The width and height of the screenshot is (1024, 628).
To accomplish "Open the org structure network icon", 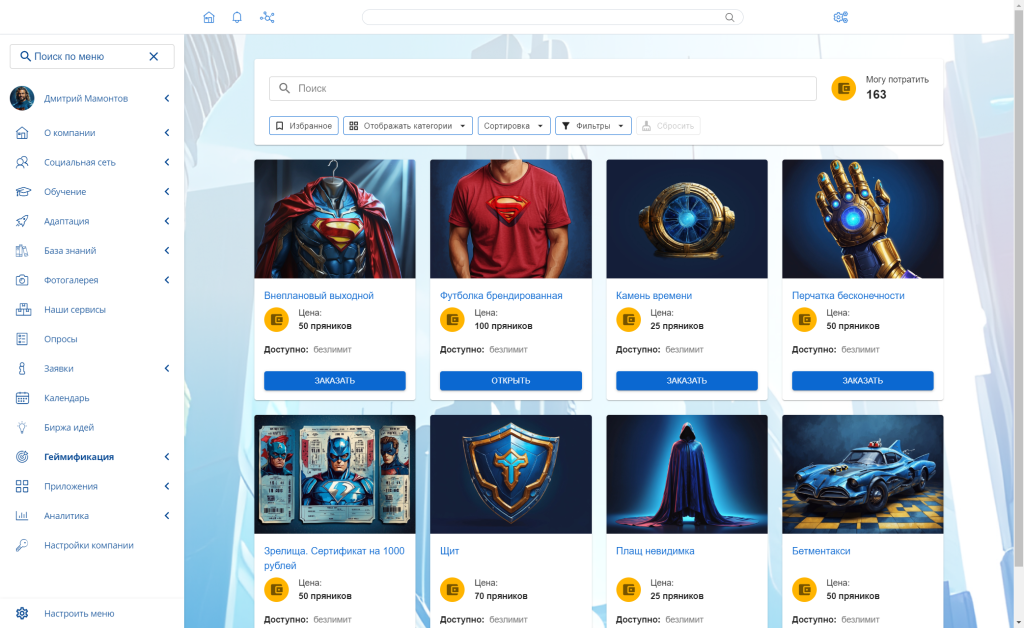I will (267, 17).
